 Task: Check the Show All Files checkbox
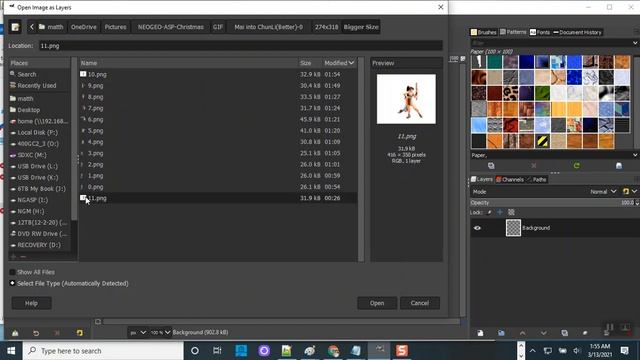pyautogui.click(x=12, y=272)
